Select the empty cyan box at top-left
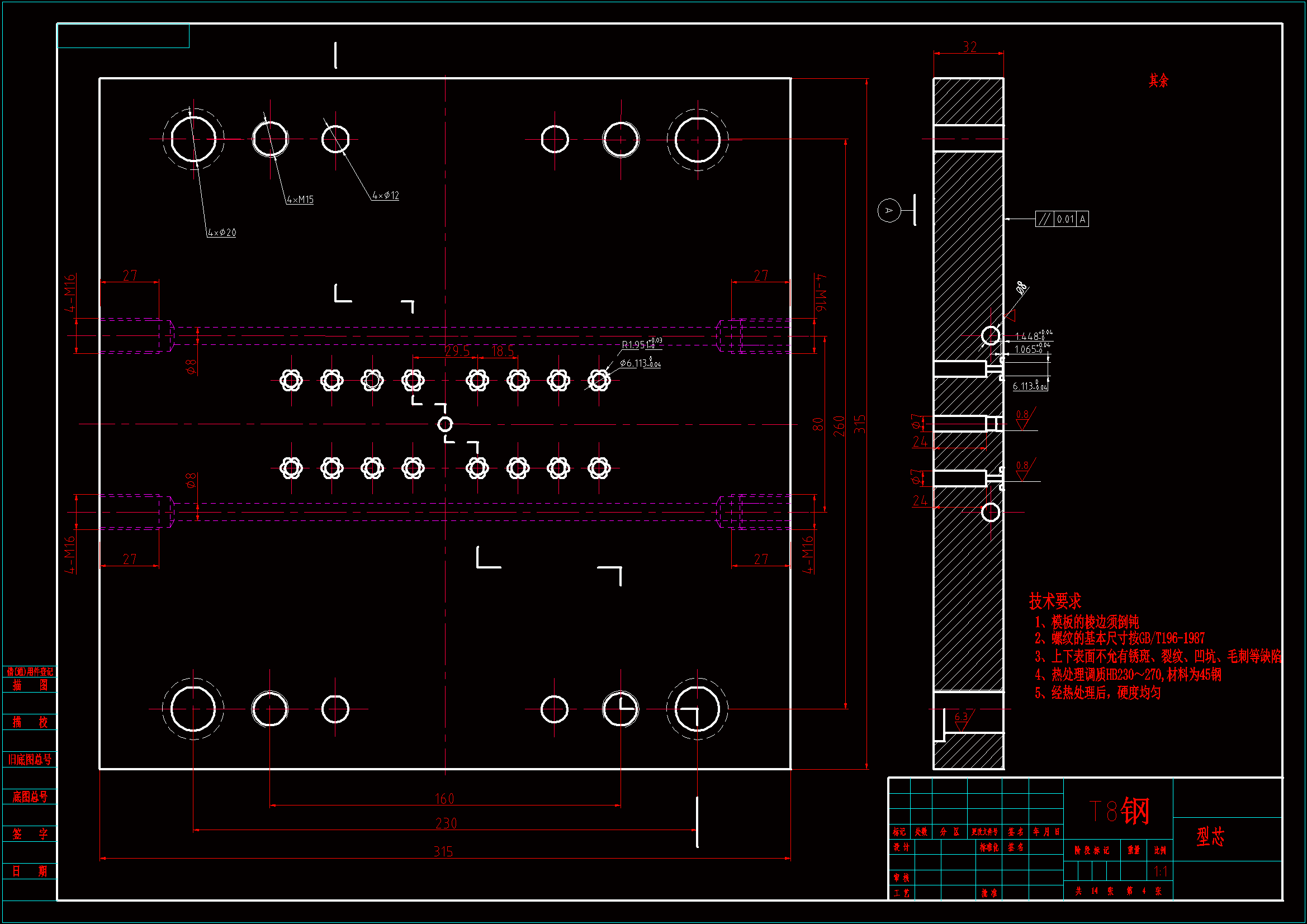 tap(123, 36)
